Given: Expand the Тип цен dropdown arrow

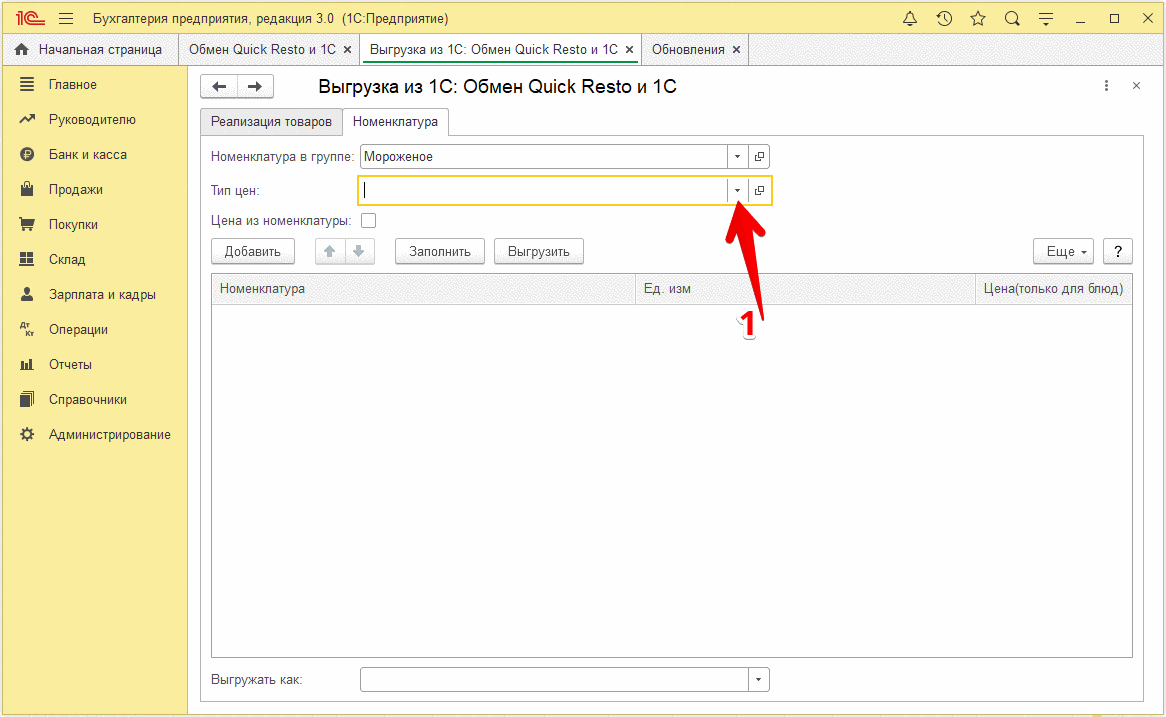Looking at the screenshot, I should pos(738,190).
